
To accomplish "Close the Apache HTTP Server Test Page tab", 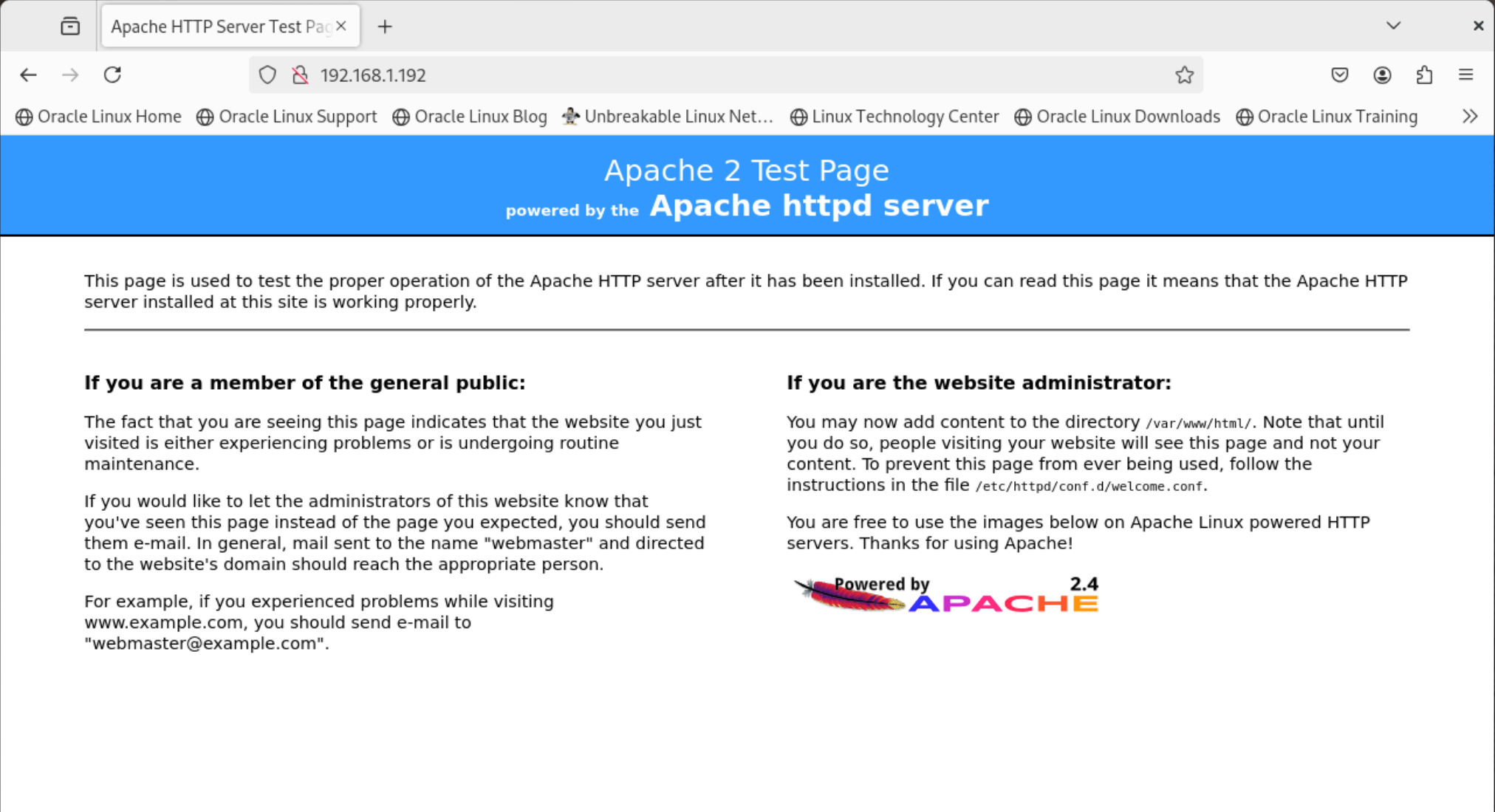I will pyautogui.click(x=341, y=26).
